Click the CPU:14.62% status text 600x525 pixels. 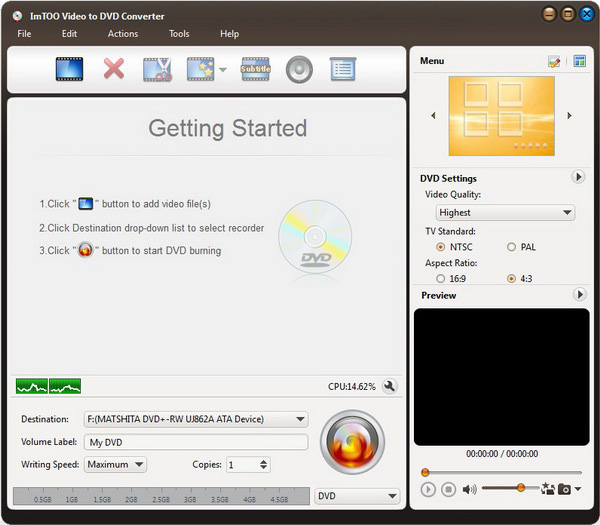tap(352, 387)
